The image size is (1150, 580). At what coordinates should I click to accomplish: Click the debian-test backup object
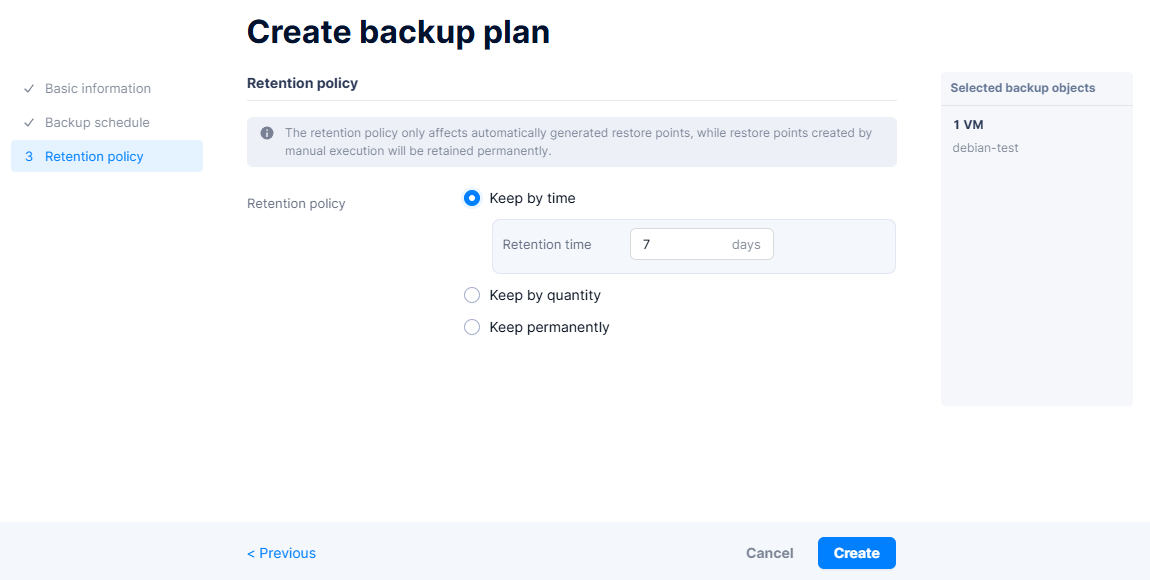[985, 148]
